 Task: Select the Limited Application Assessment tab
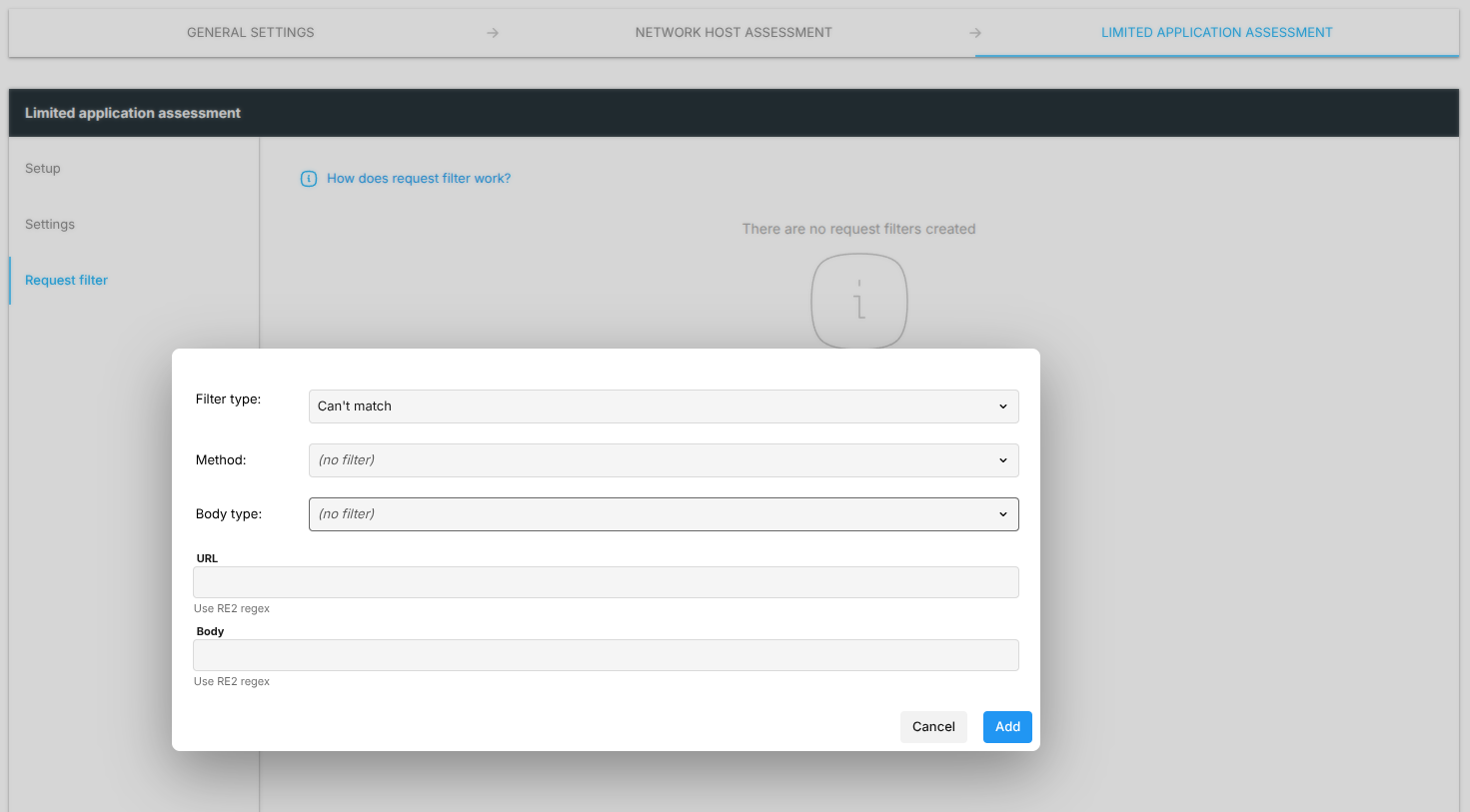(x=1216, y=33)
